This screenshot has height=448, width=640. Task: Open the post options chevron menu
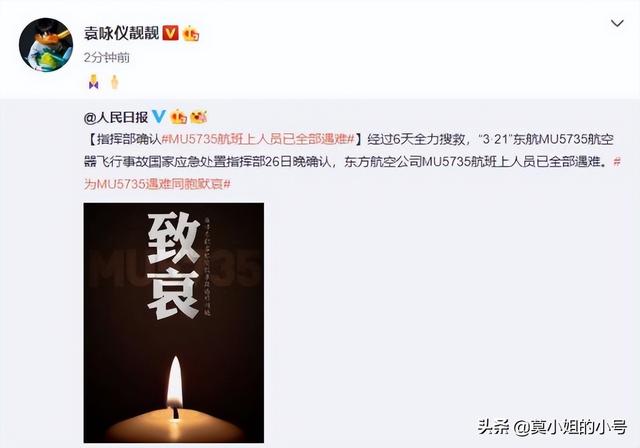pos(617,24)
